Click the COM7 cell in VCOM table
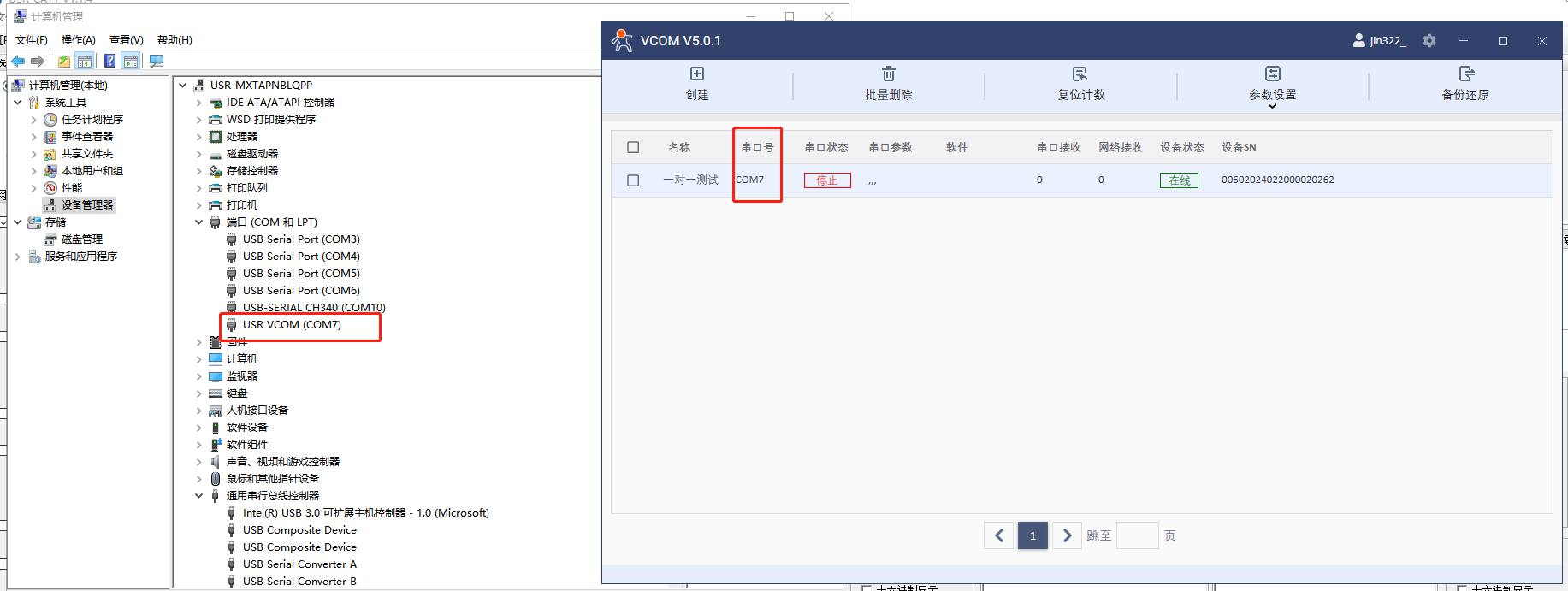Viewport: 1568px width, 591px height. [x=749, y=180]
